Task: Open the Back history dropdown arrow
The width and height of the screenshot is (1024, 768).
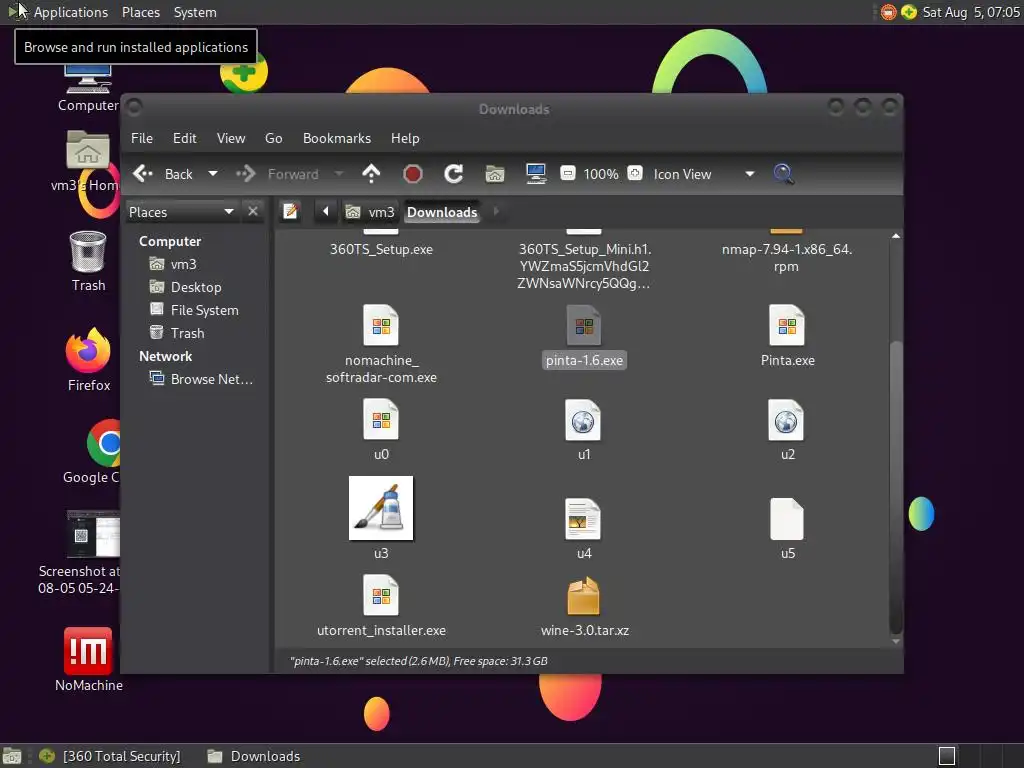Action: [213, 174]
